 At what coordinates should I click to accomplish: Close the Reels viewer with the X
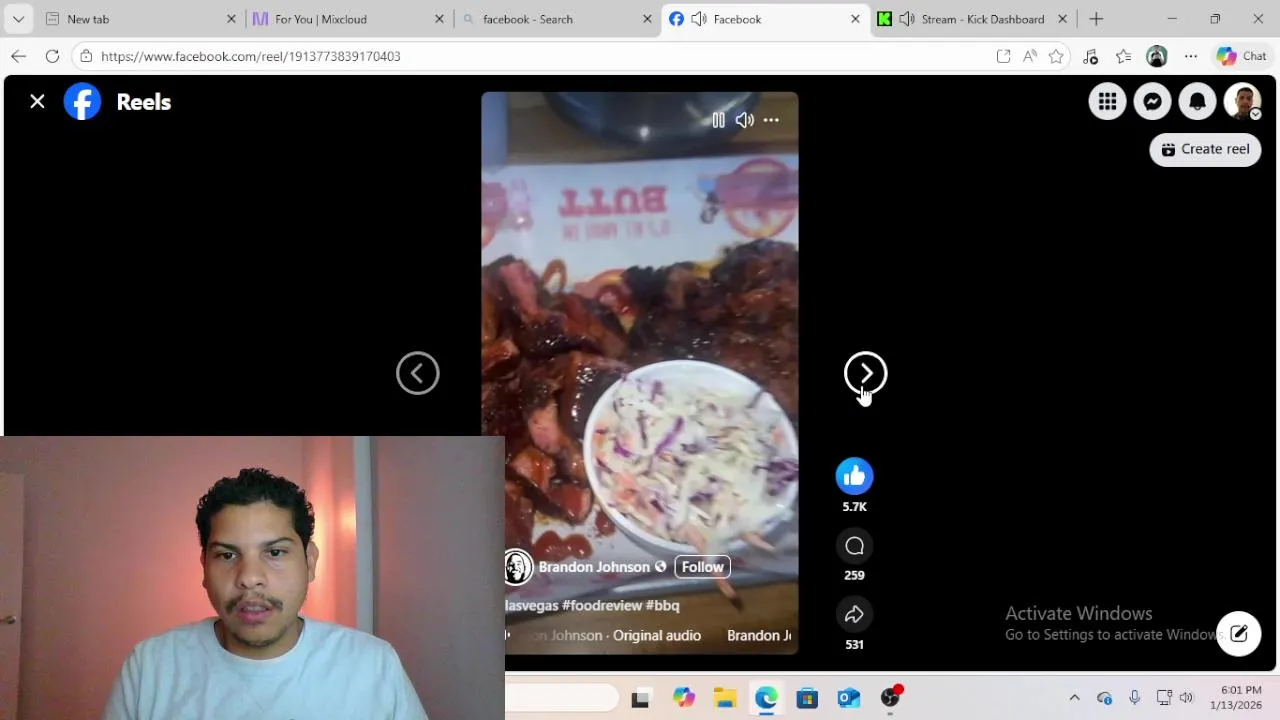(37, 101)
